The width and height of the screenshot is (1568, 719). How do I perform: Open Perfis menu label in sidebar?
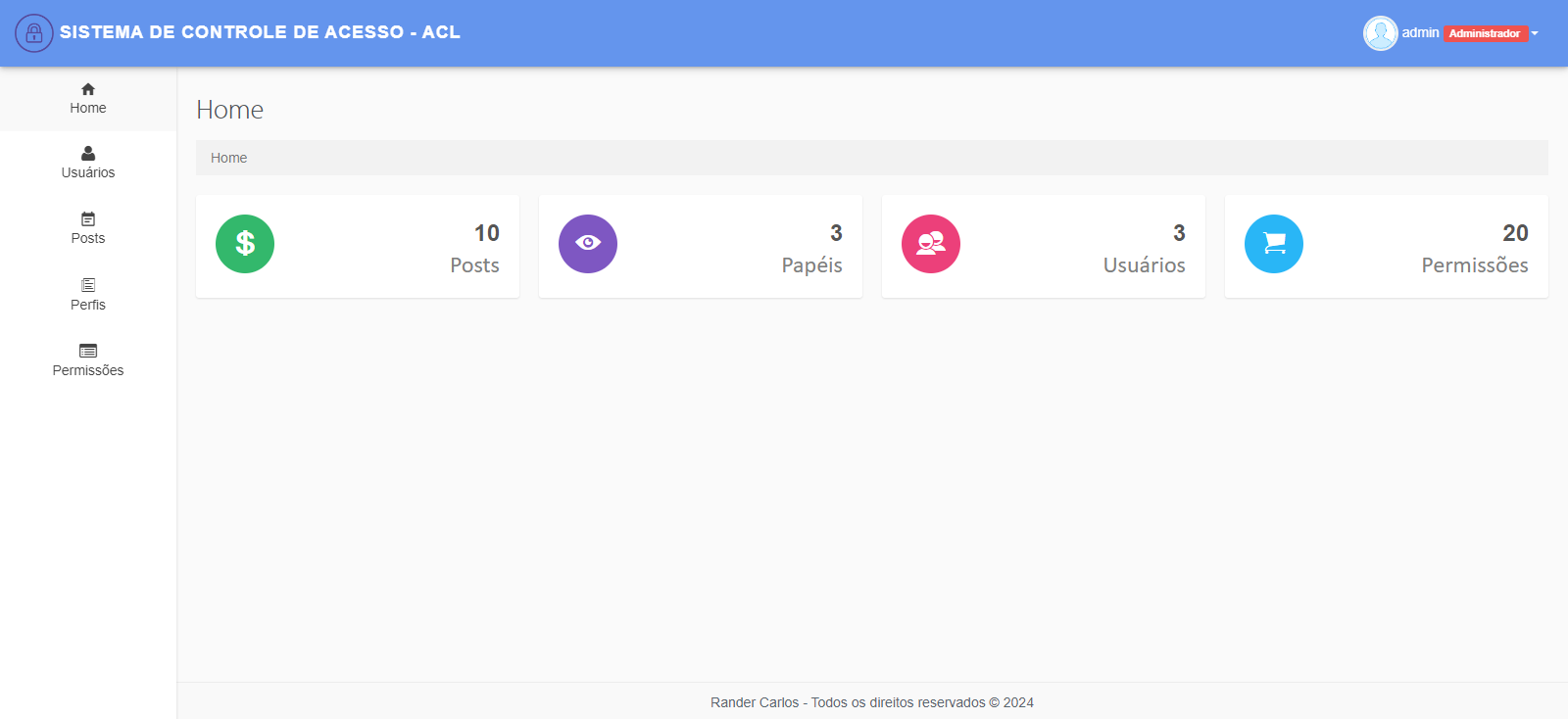click(x=88, y=305)
